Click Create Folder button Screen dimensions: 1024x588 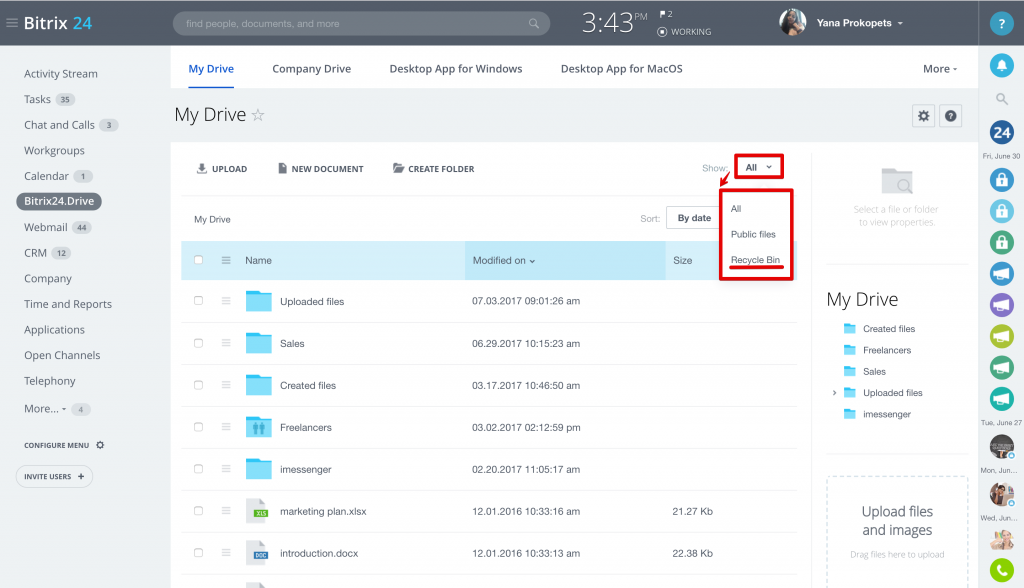434,169
